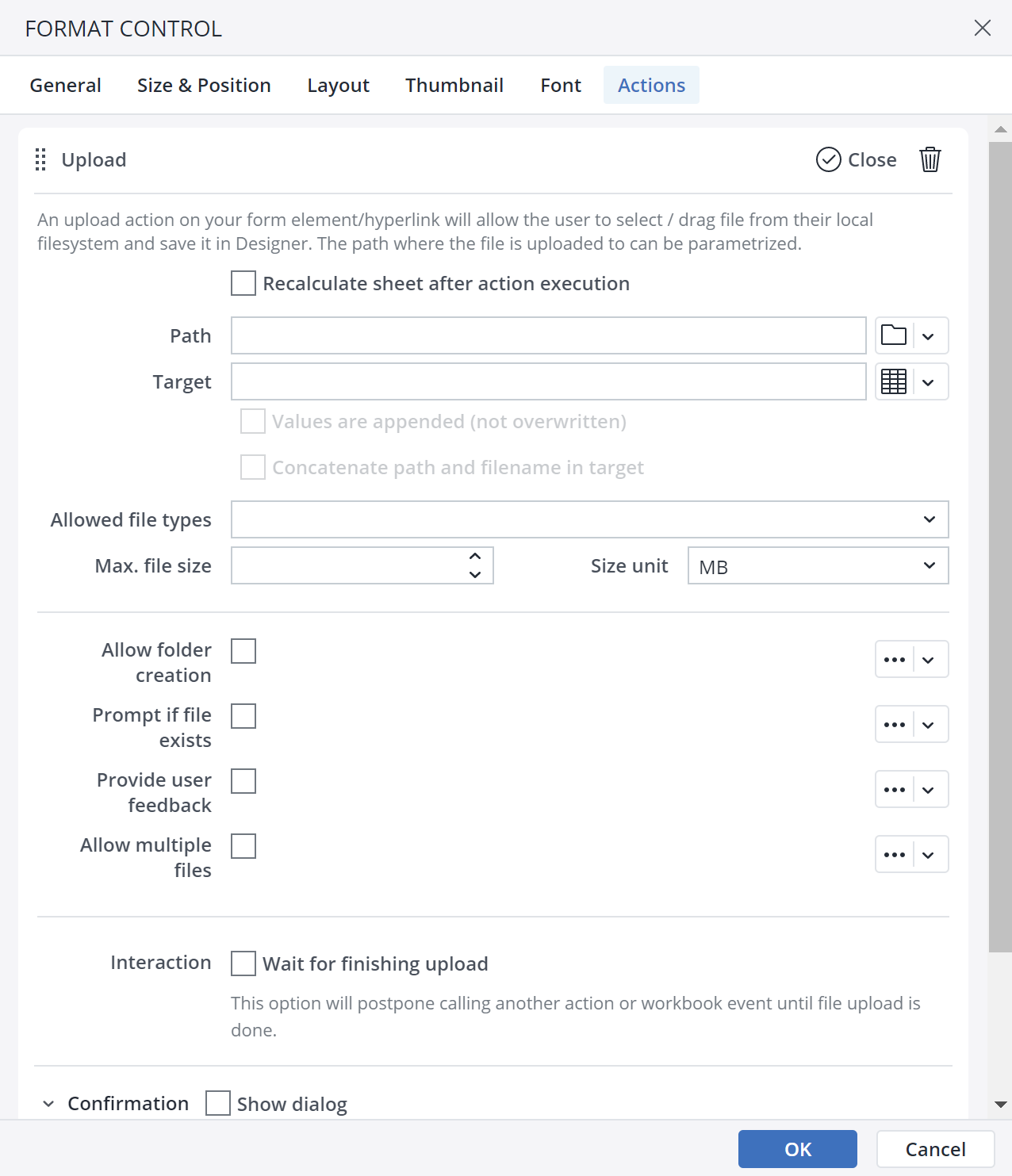
Task: Click the vertical scrollbar thumb
Action: [x=1001, y=547]
